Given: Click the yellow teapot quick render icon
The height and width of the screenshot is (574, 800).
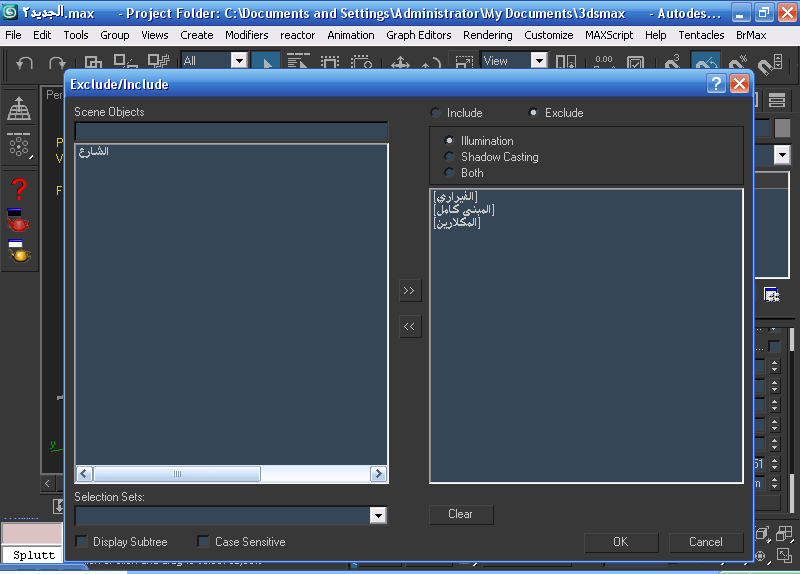Looking at the screenshot, I should point(19,251).
